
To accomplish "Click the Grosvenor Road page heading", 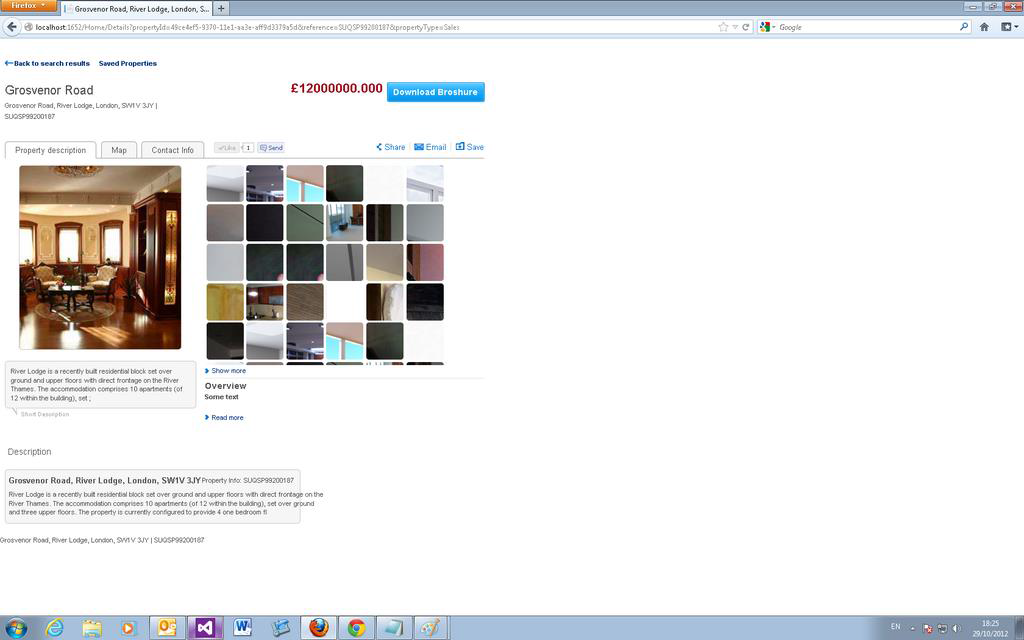I will (x=49, y=90).
